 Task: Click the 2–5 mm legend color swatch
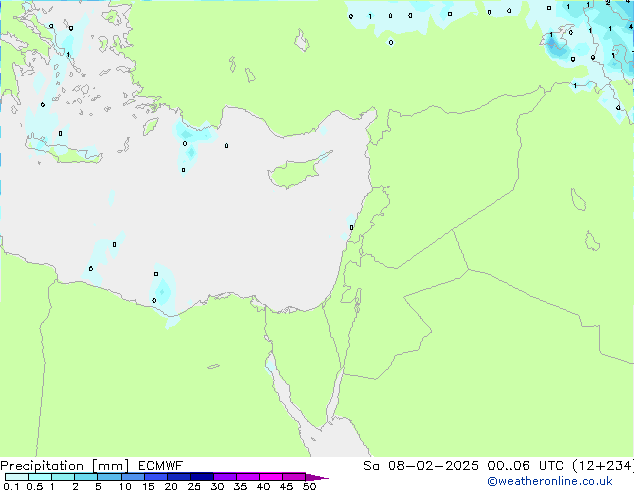pyautogui.click(x=86, y=477)
